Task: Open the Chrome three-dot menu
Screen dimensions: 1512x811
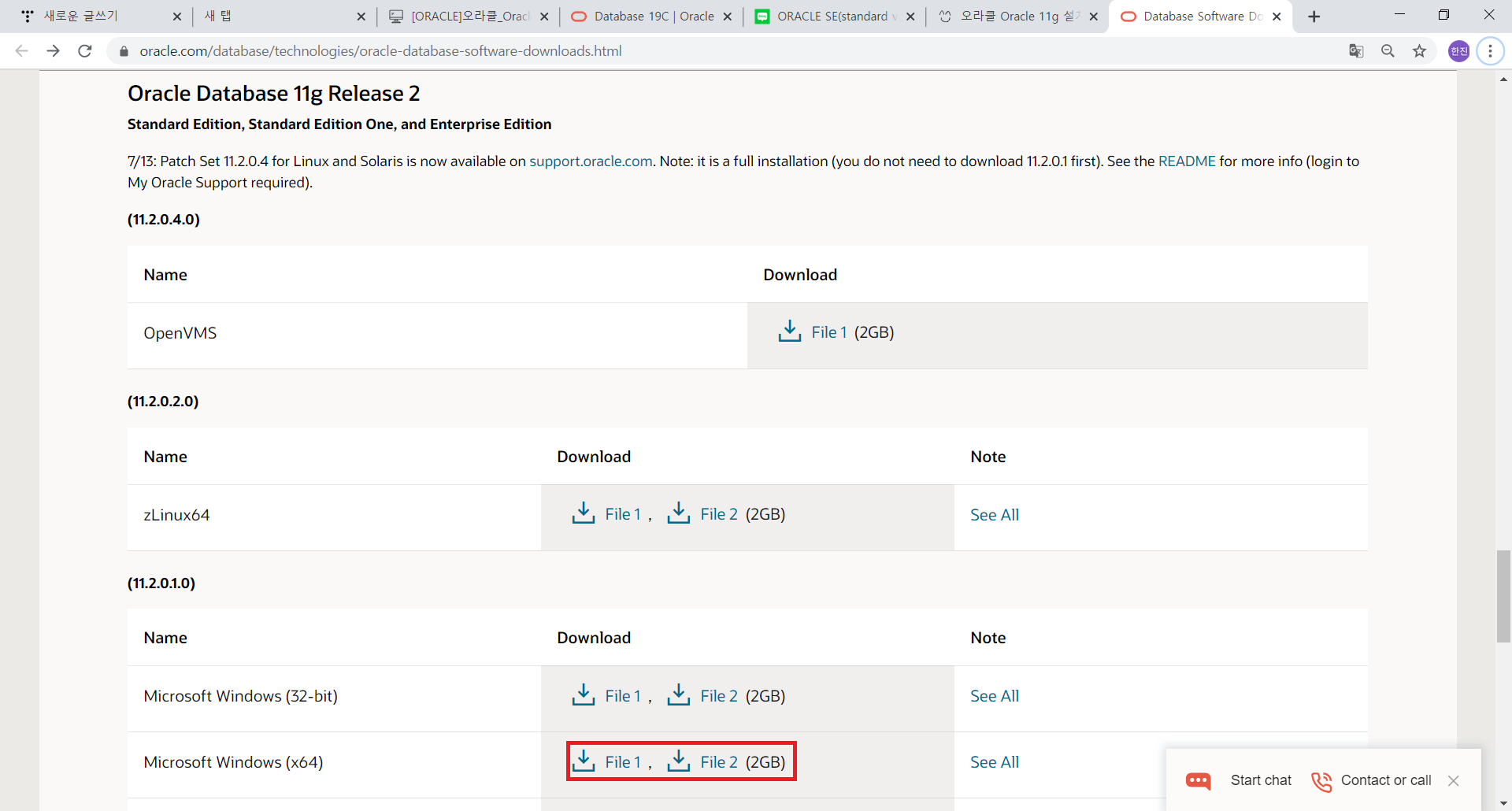Action: (x=1490, y=51)
